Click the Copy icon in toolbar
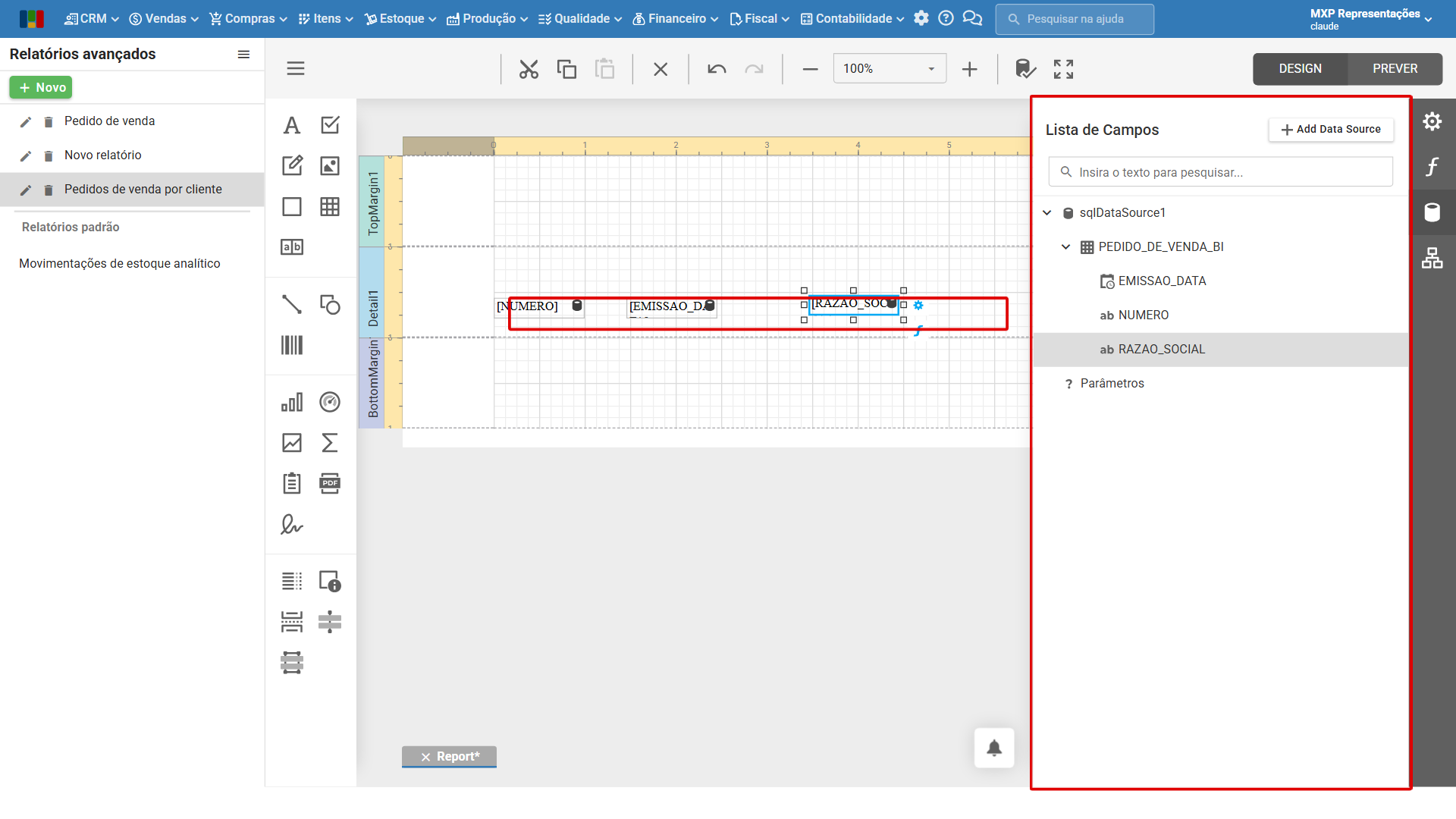The height and width of the screenshot is (819, 1456). coord(566,69)
